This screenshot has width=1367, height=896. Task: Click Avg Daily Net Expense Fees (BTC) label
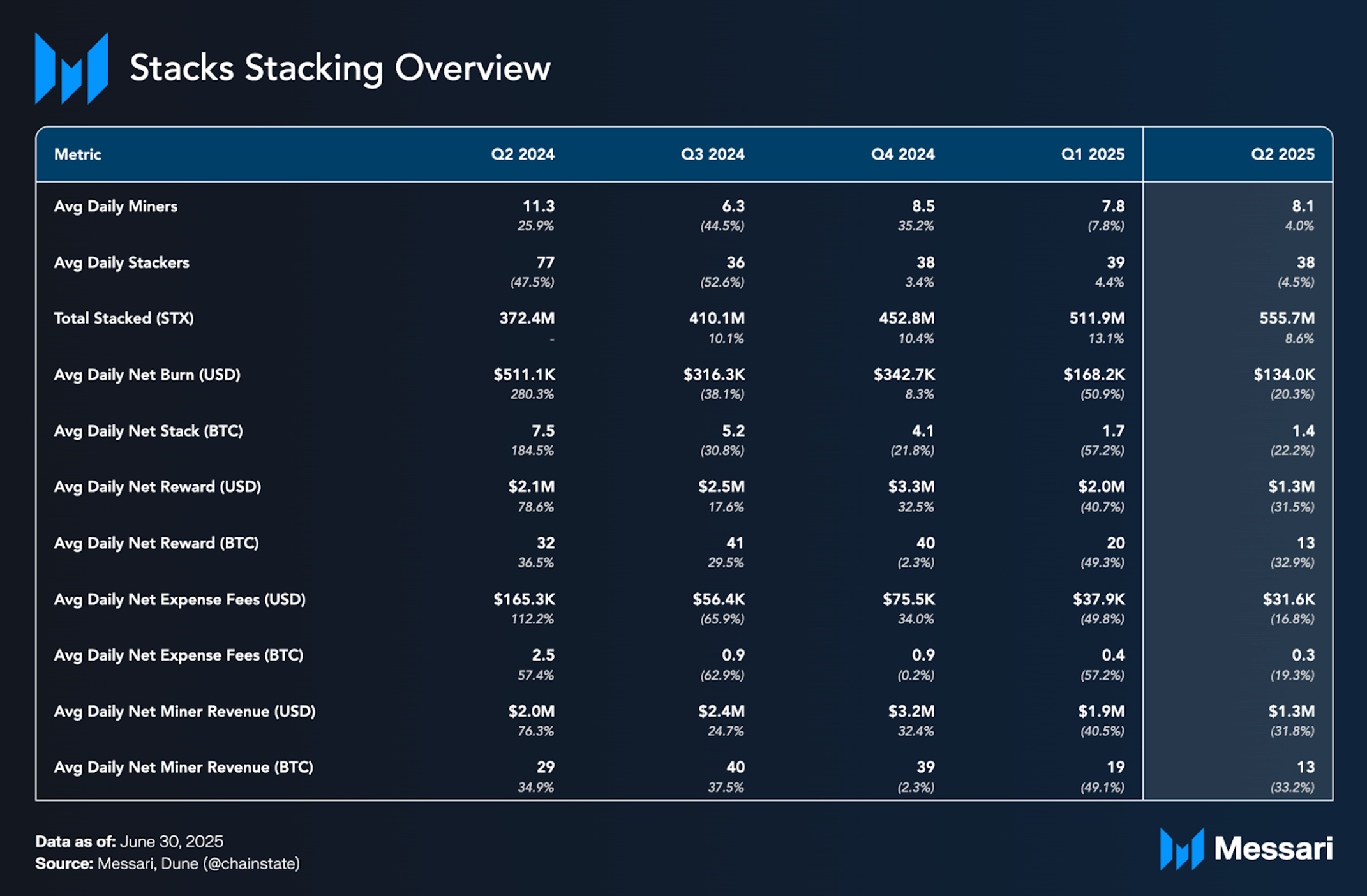[x=179, y=655]
